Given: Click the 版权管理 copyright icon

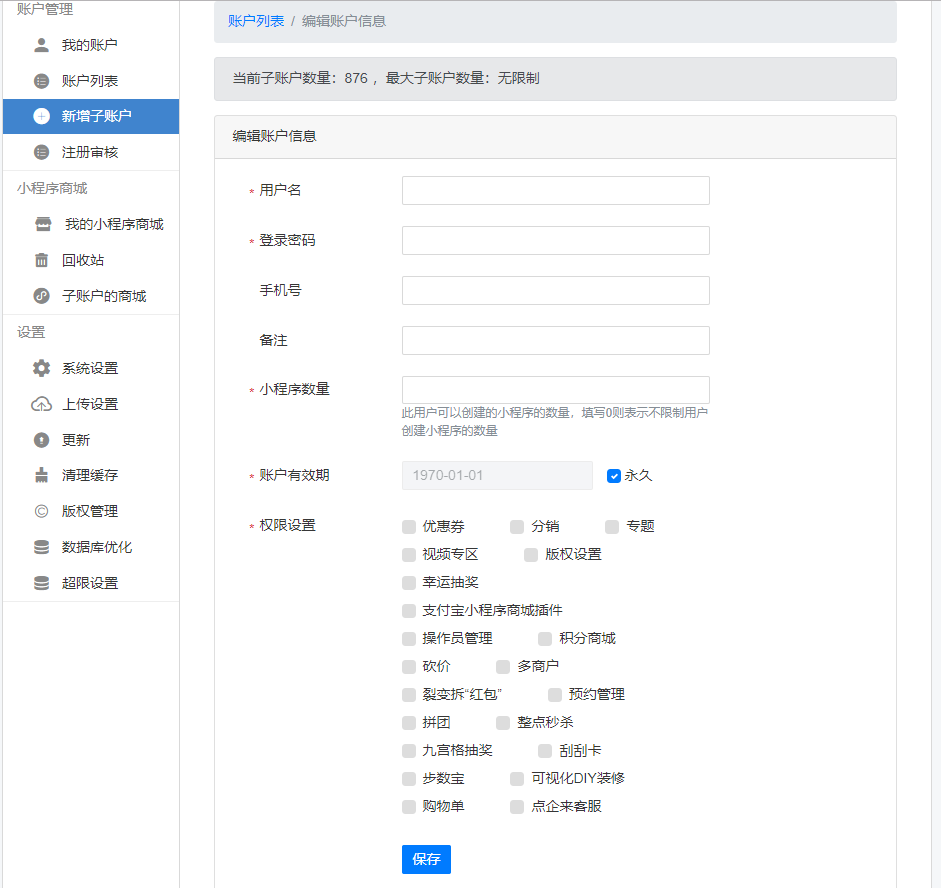Looking at the screenshot, I should (41, 511).
